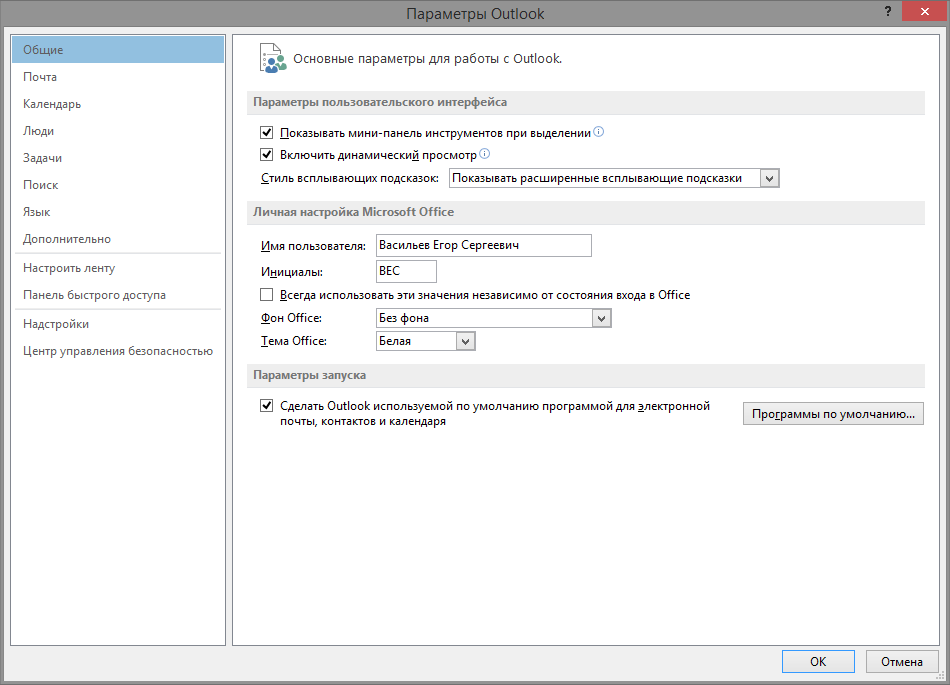The height and width of the screenshot is (685, 950).
Task: Click the info icon beside dynamic preview option
Action: click(x=484, y=154)
